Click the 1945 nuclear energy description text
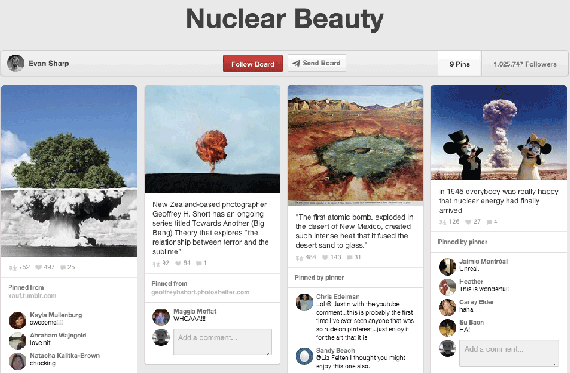 (x=499, y=201)
